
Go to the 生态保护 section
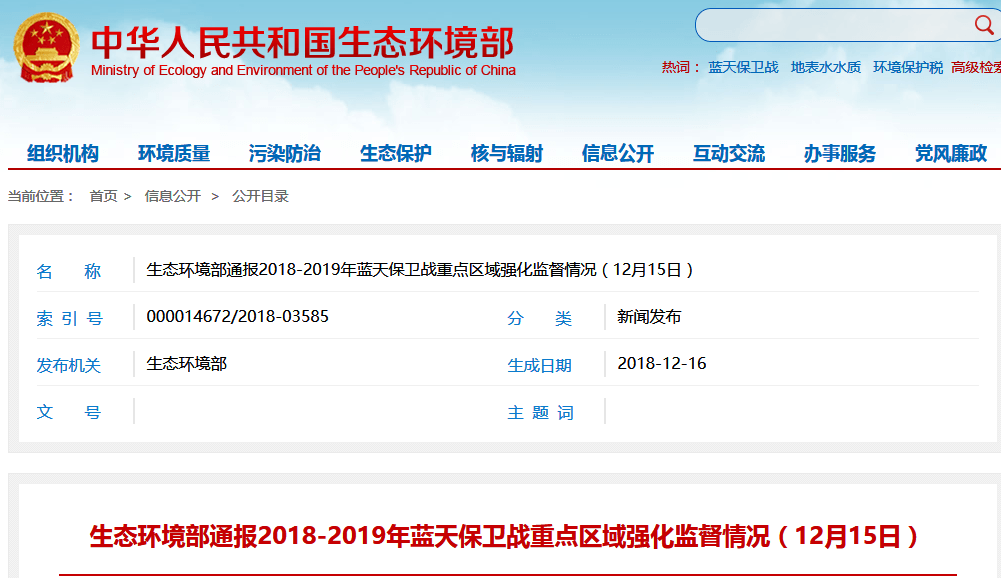coord(396,153)
